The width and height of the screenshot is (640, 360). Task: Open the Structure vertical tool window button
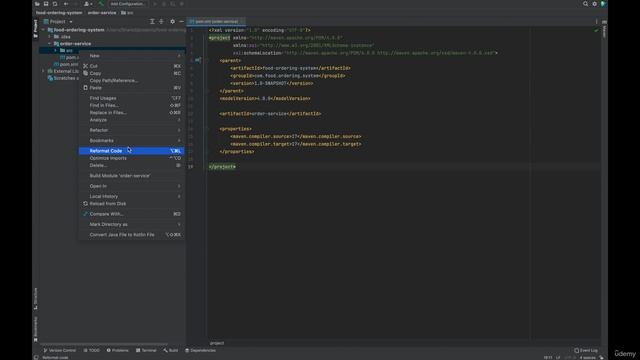tap(36, 298)
